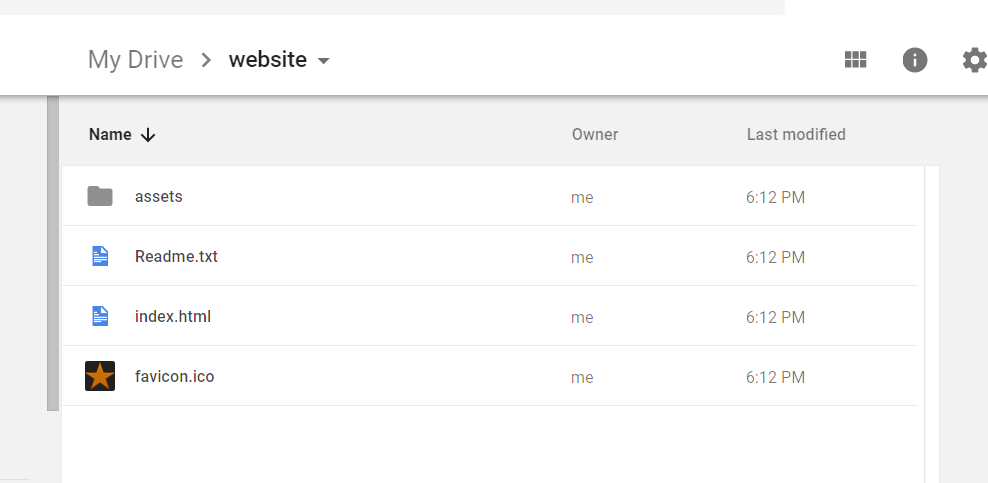Open the settings gear menu
The image size is (988, 483).
(974, 60)
